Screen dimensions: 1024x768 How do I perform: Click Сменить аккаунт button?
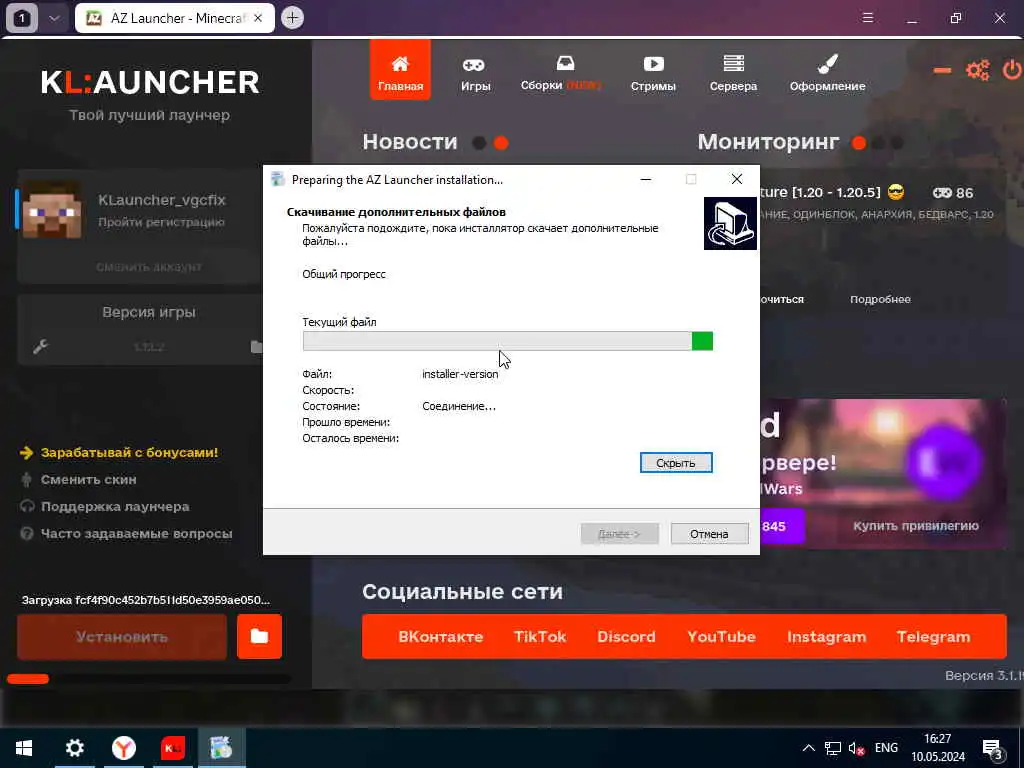click(x=149, y=266)
